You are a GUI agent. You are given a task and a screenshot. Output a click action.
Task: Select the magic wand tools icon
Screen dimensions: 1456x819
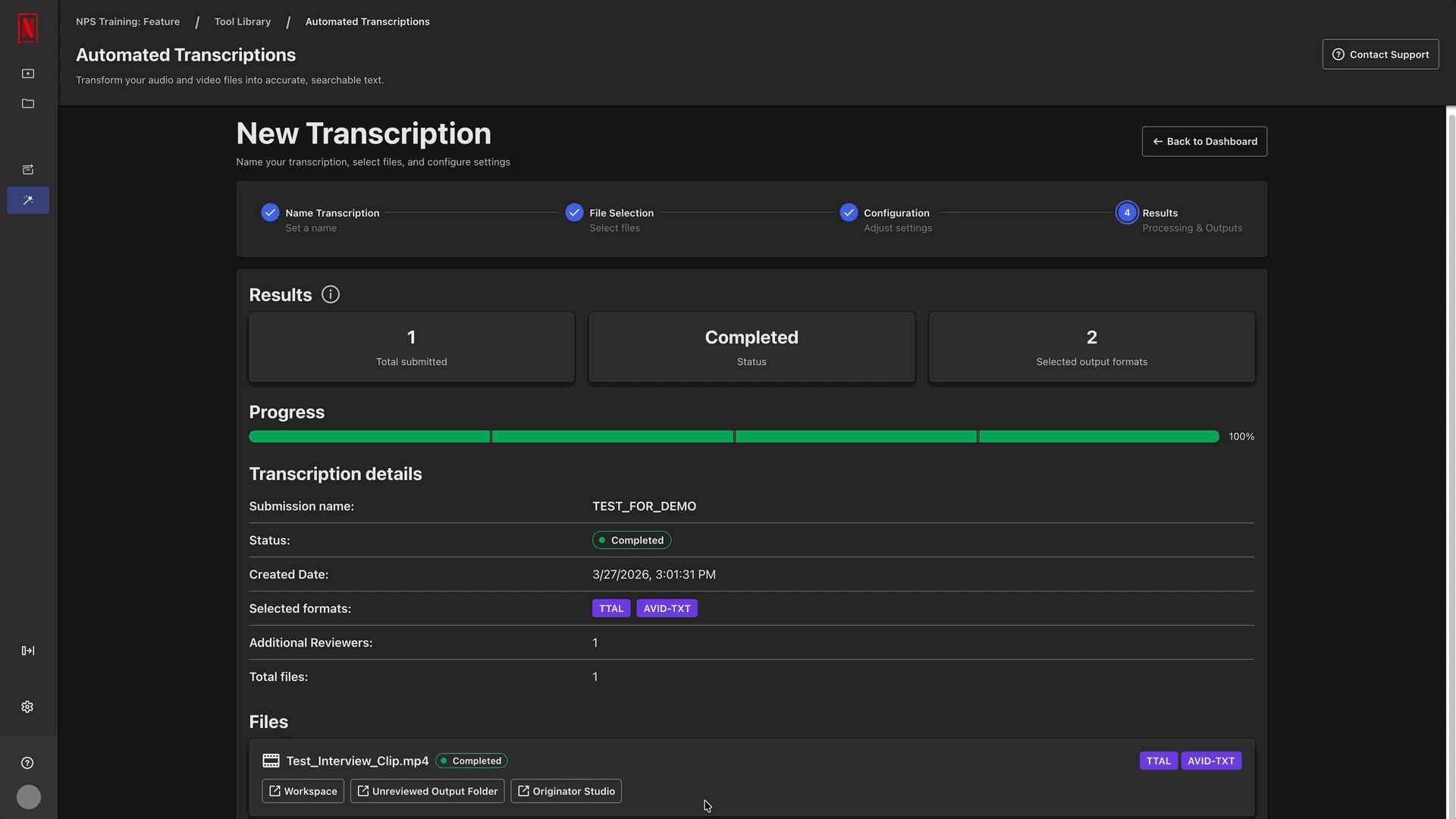[x=28, y=200]
